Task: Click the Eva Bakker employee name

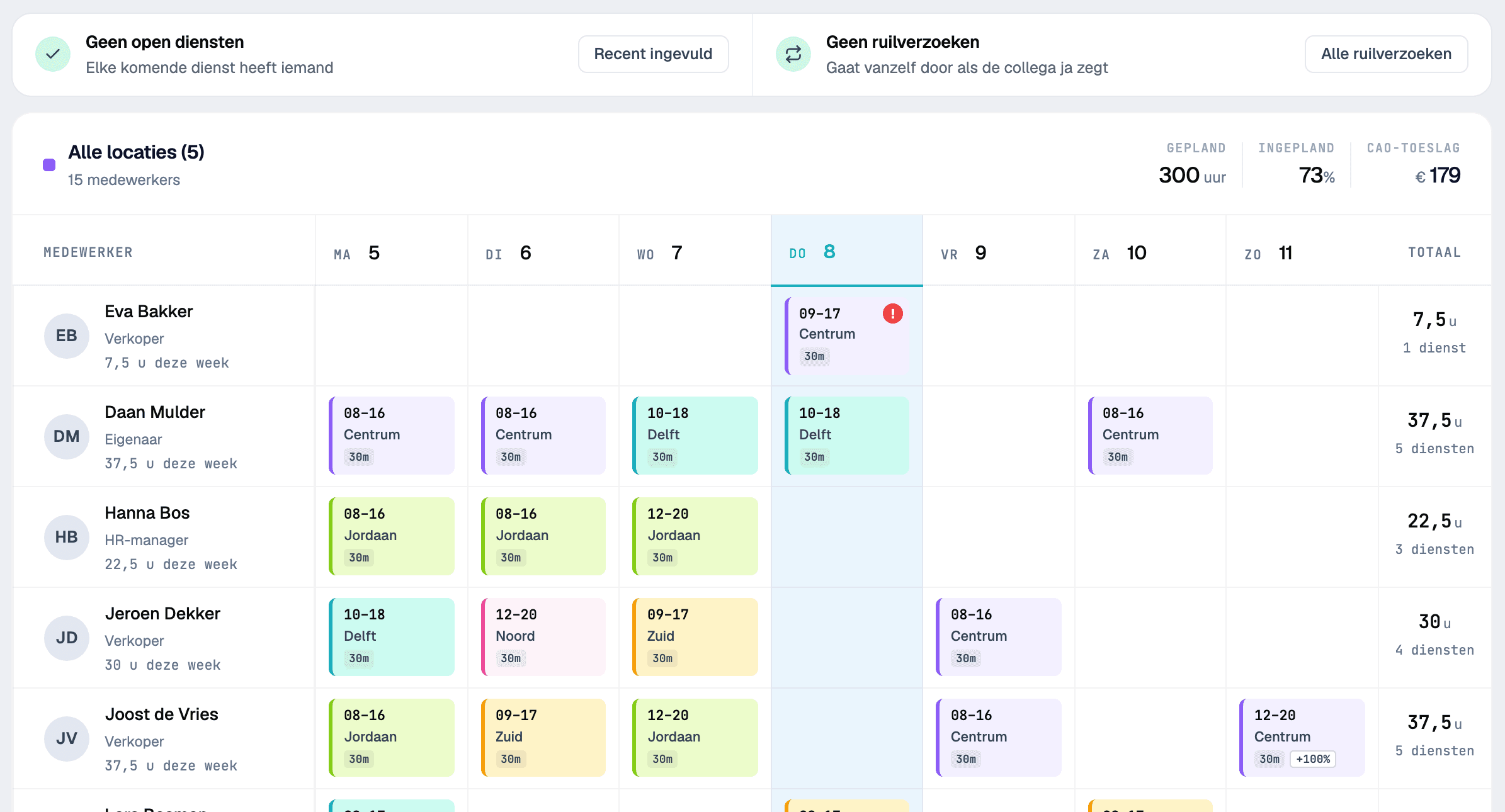Action: coord(149,312)
